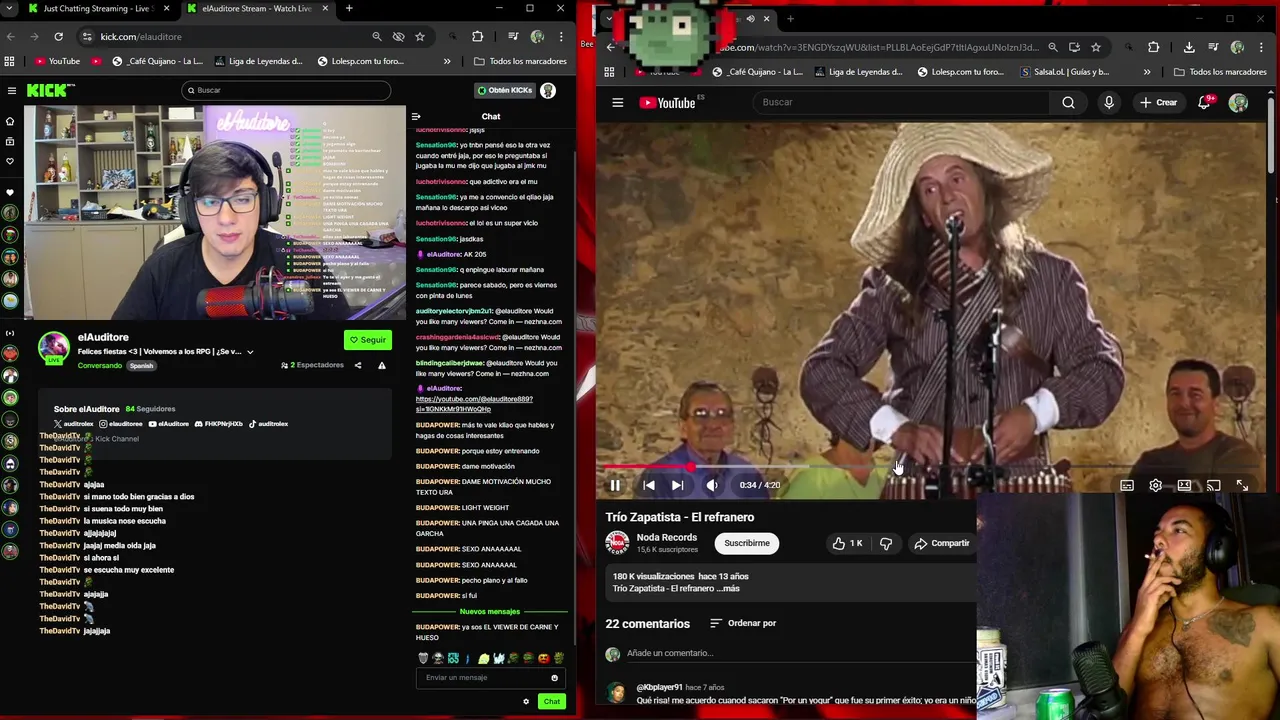The height and width of the screenshot is (720, 1280).
Task: Open media control icon in Kick browser window
Action: pyautogui.click(x=513, y=36)
